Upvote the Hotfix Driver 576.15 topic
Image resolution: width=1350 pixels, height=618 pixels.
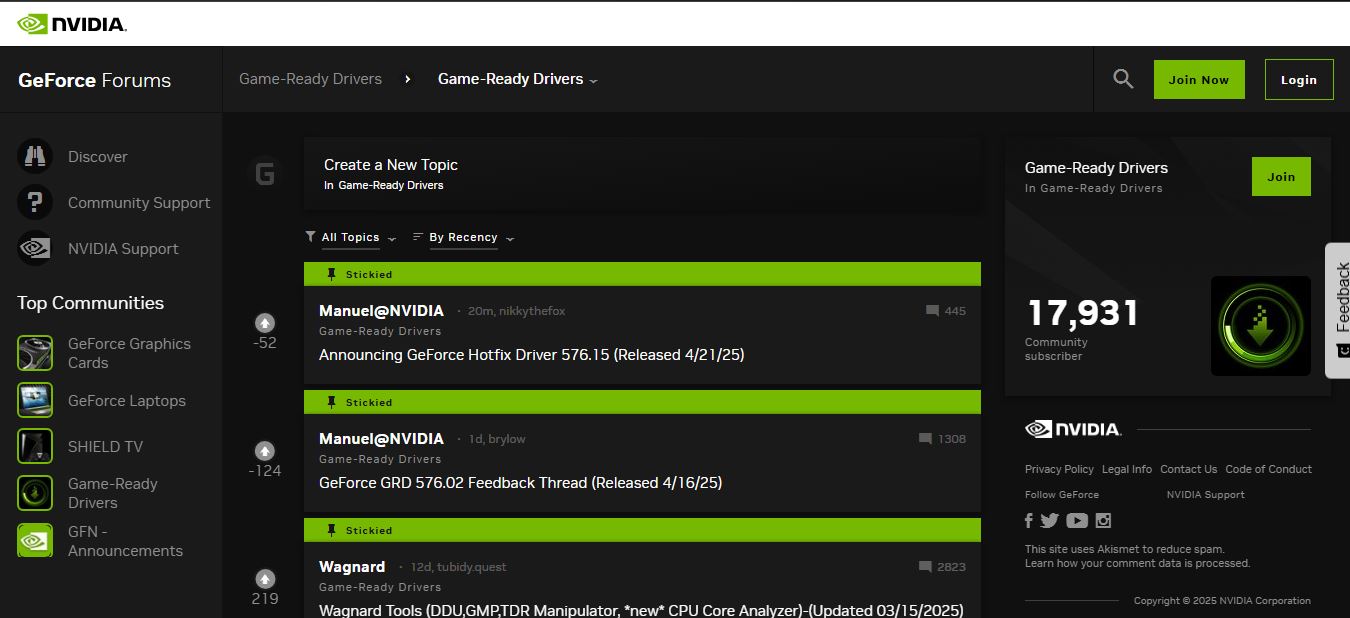(x=265, y=322)
